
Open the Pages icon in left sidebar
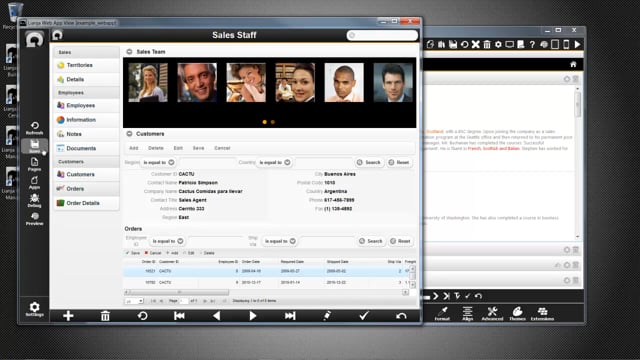(x=35, y=164)
